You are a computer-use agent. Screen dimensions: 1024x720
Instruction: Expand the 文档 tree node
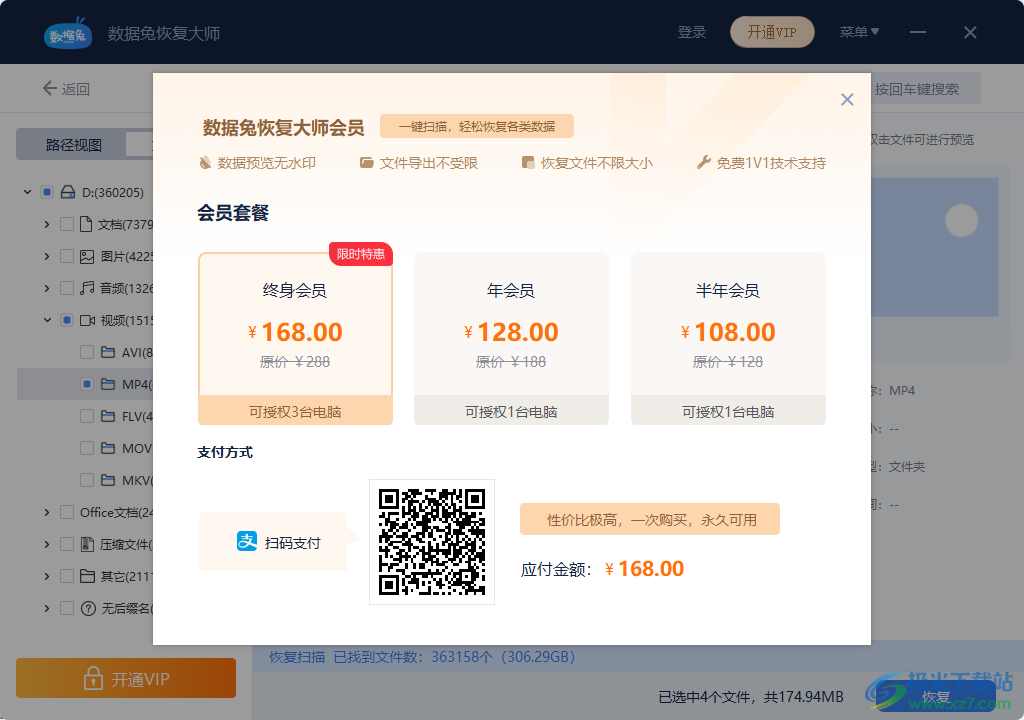(x=47, y=223)
